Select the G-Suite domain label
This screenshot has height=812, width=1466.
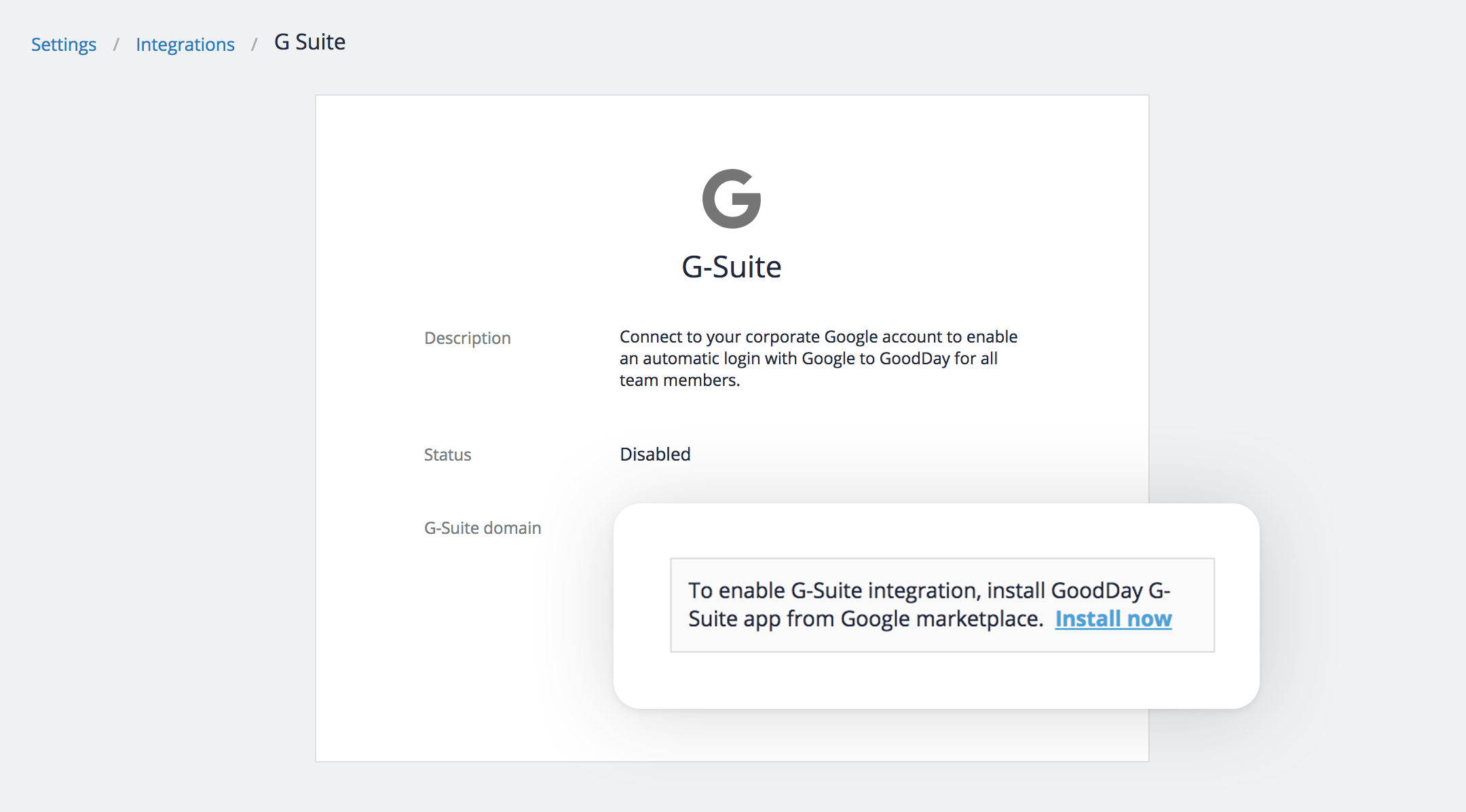(483, 528)
